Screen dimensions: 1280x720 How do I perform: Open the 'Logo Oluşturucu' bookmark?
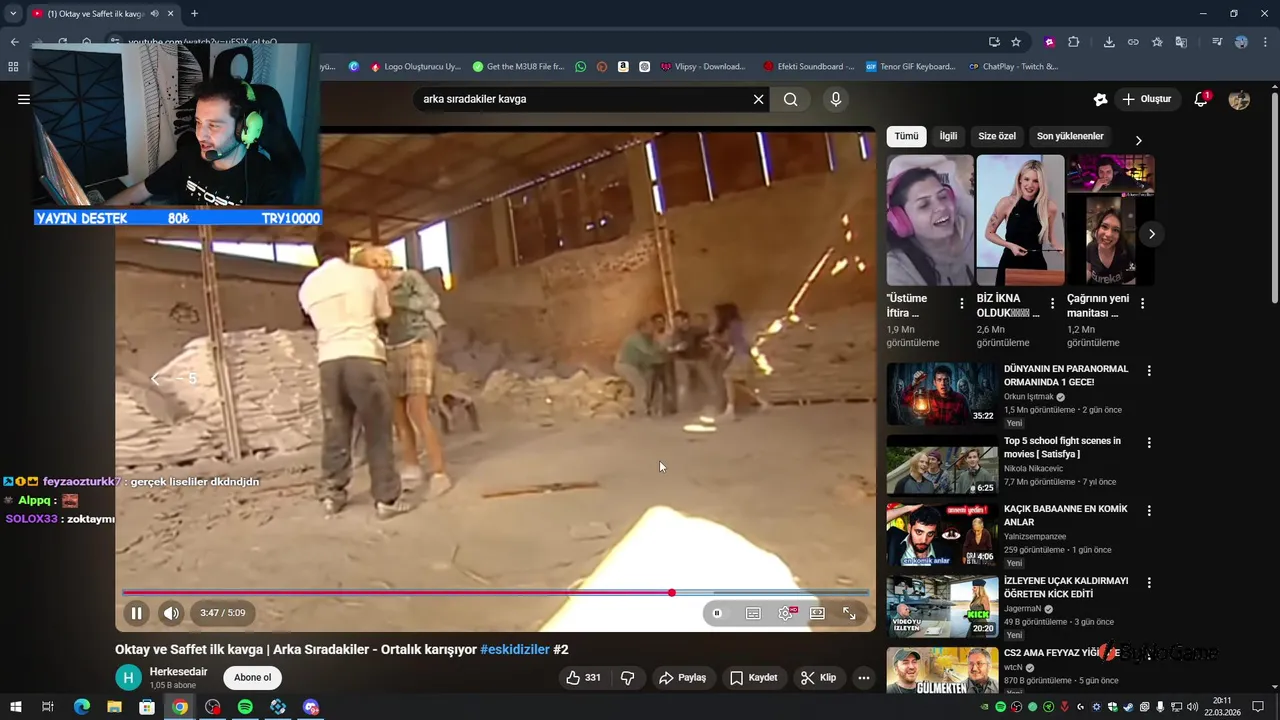pos(415,67)
